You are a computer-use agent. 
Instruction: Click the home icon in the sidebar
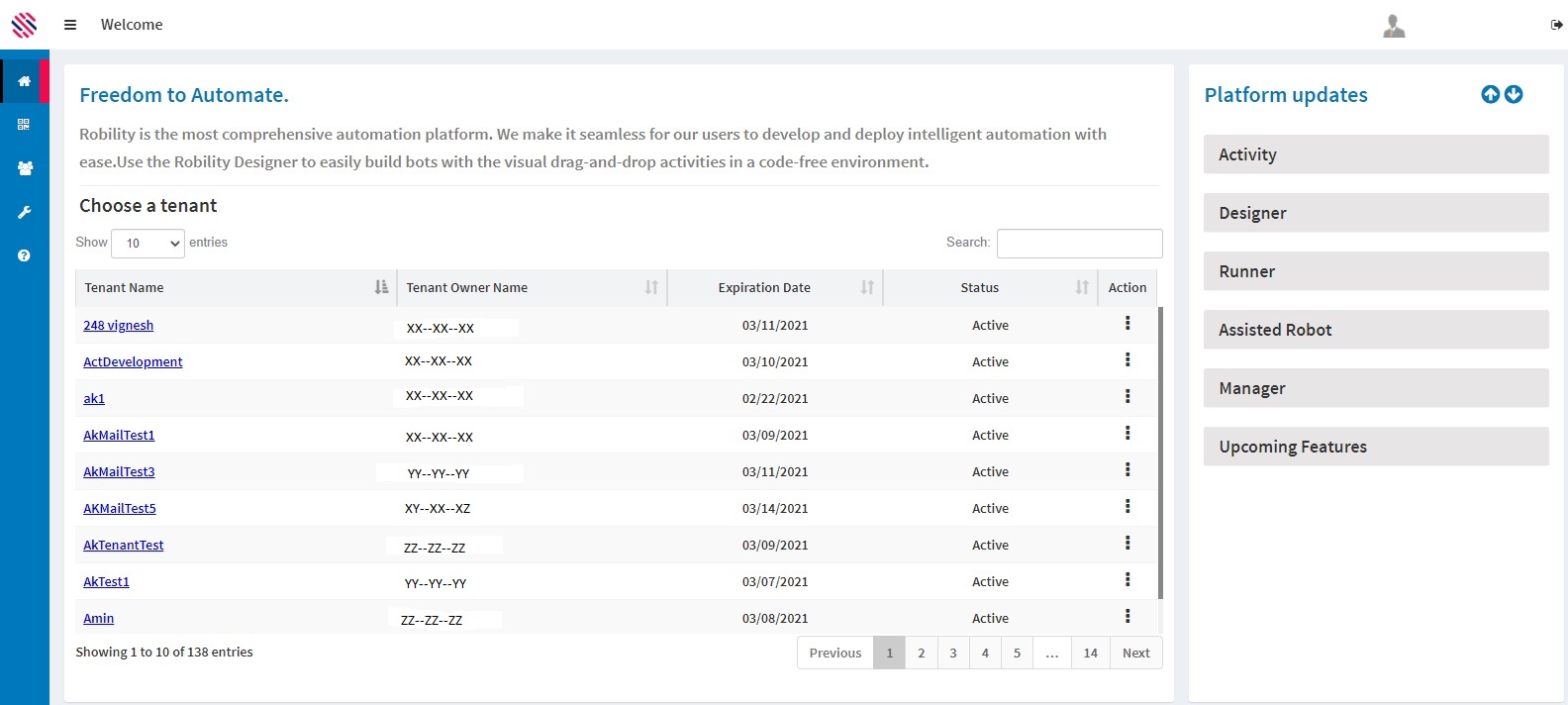[24, 81]
